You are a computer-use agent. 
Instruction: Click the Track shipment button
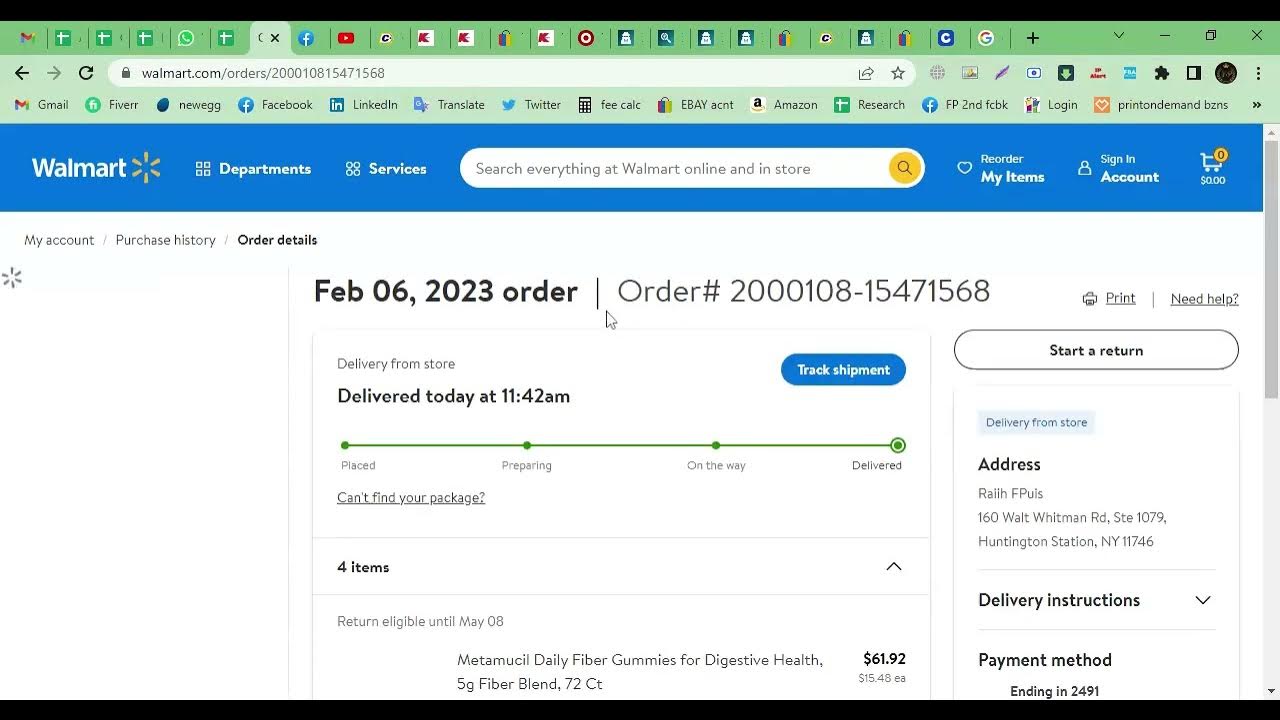pyautogui.click(x=843, y=370)
